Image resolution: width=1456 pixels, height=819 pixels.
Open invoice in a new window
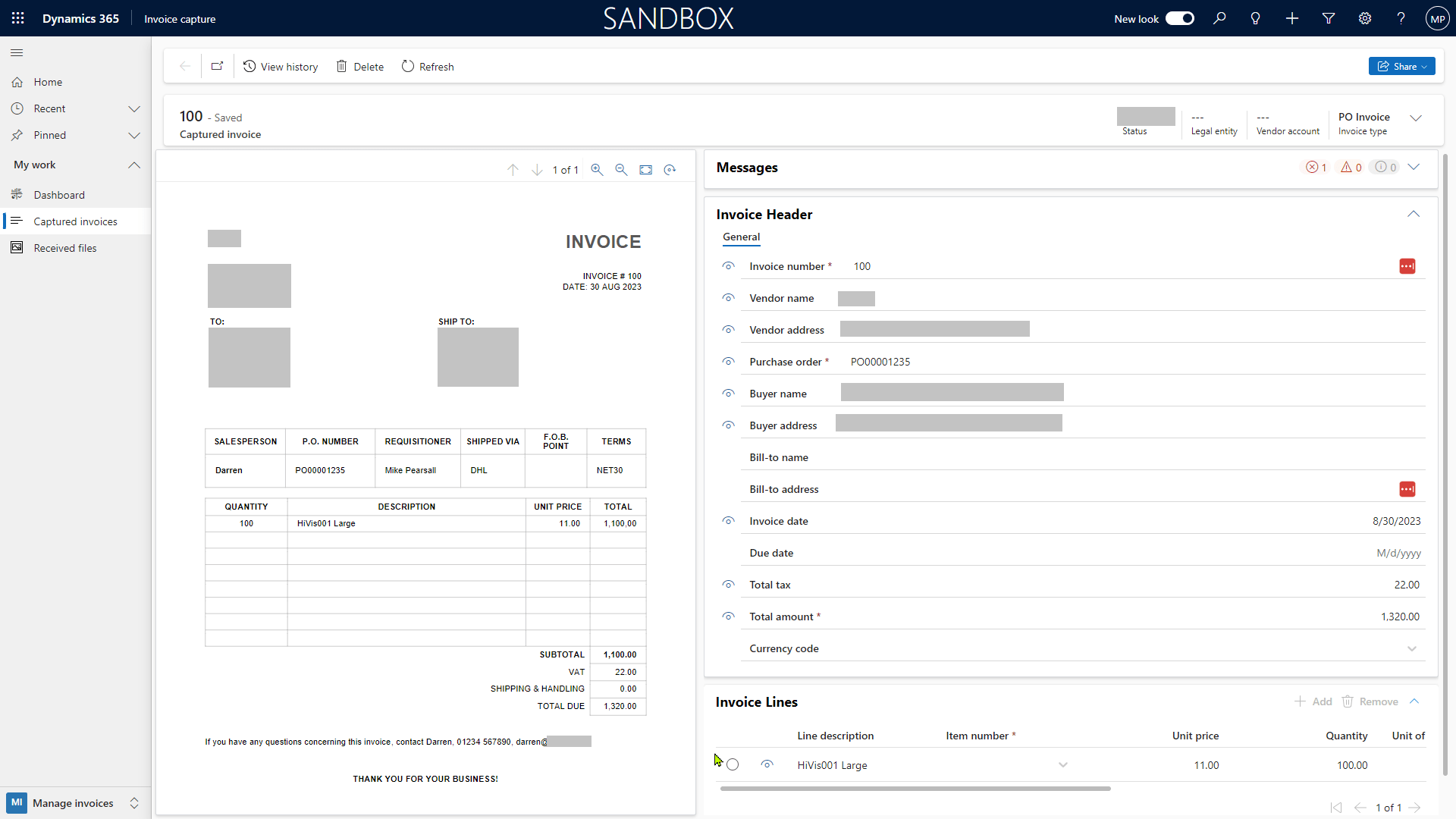point(217,66)
